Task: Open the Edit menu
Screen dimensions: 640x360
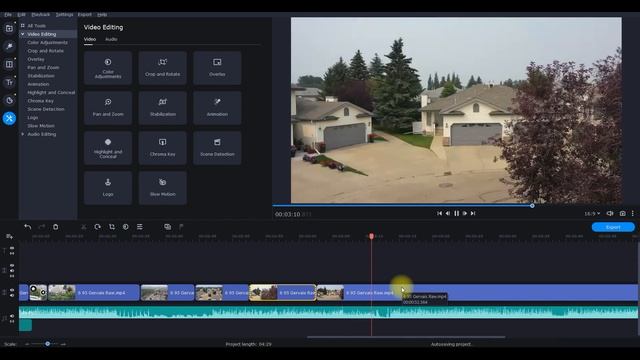Action: (21, 15)
